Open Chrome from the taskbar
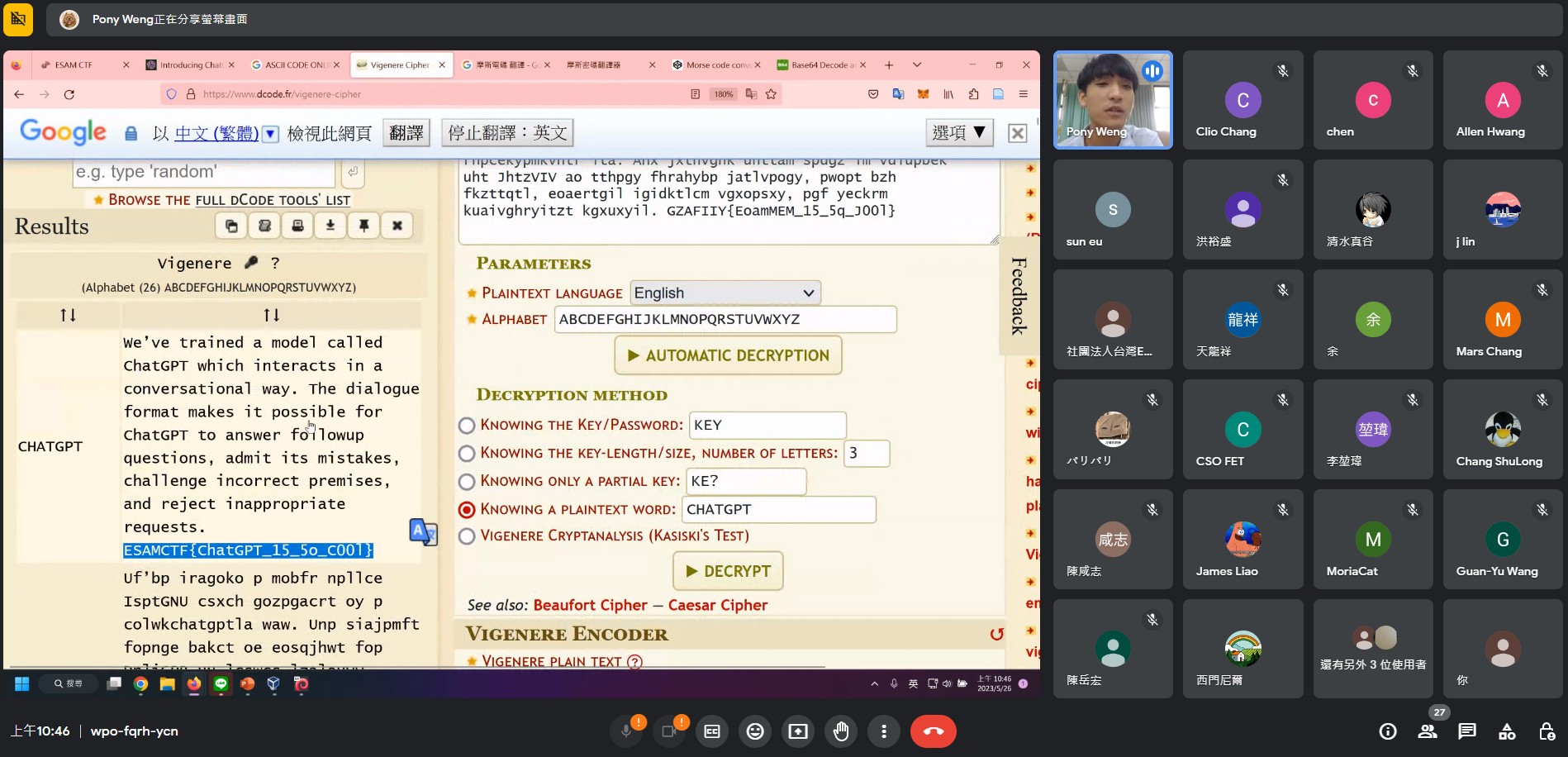Viewport: 1568px width, 757px height. 140,683
